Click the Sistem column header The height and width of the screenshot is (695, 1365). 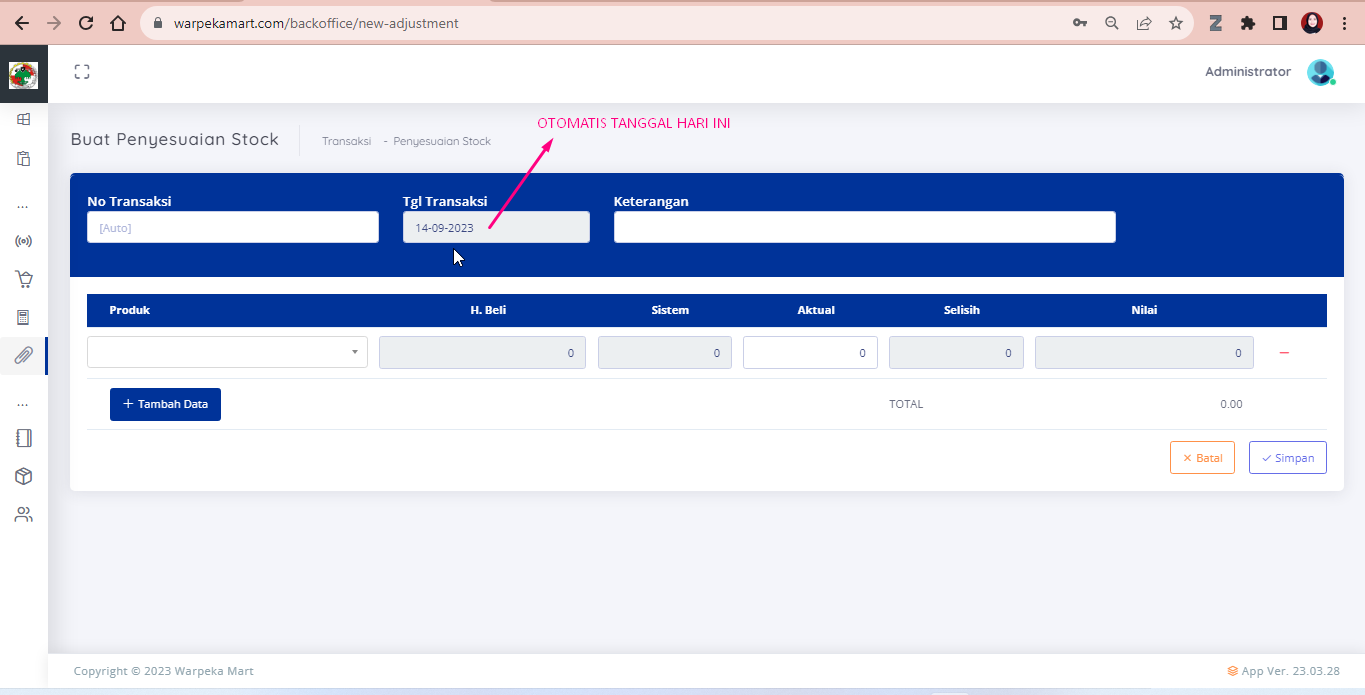pyautogui.click(x=670, y=310)
